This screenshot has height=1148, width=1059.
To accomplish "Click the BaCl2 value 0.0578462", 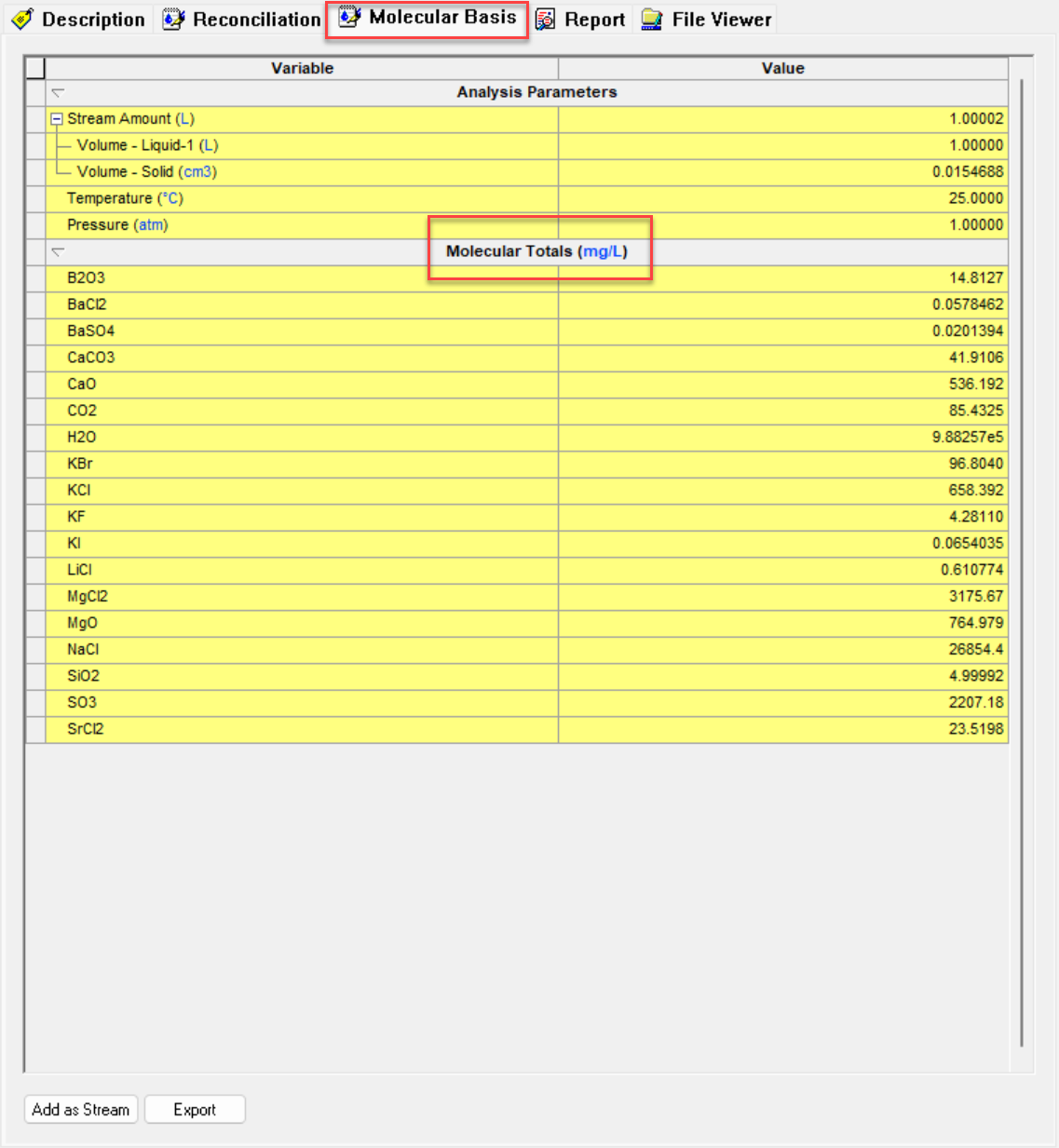I will tap(783, 304).
